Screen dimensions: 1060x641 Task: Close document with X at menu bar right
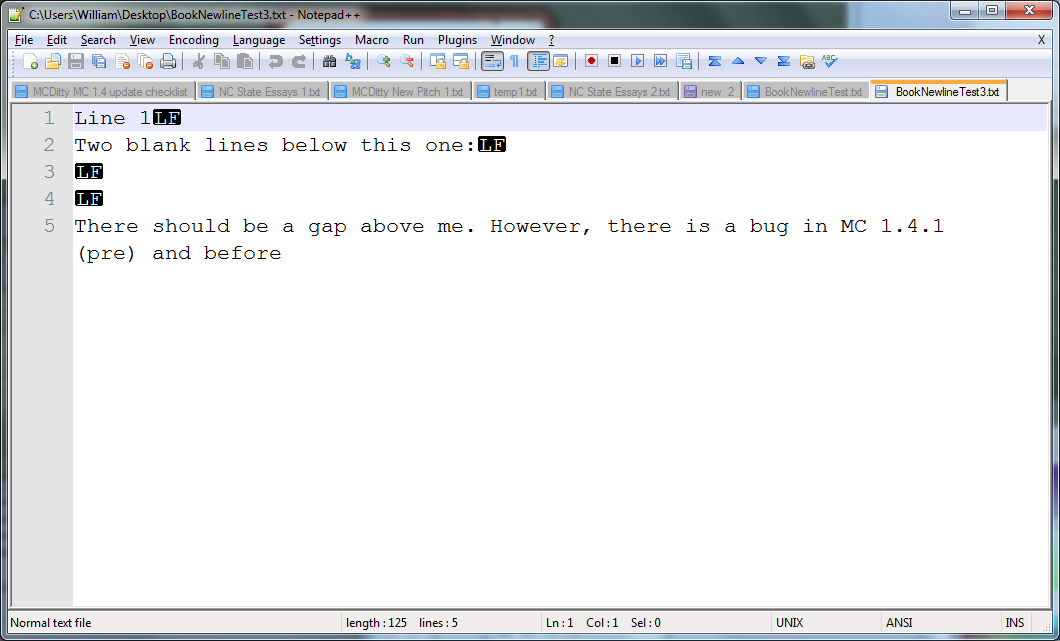point(1041,40)
